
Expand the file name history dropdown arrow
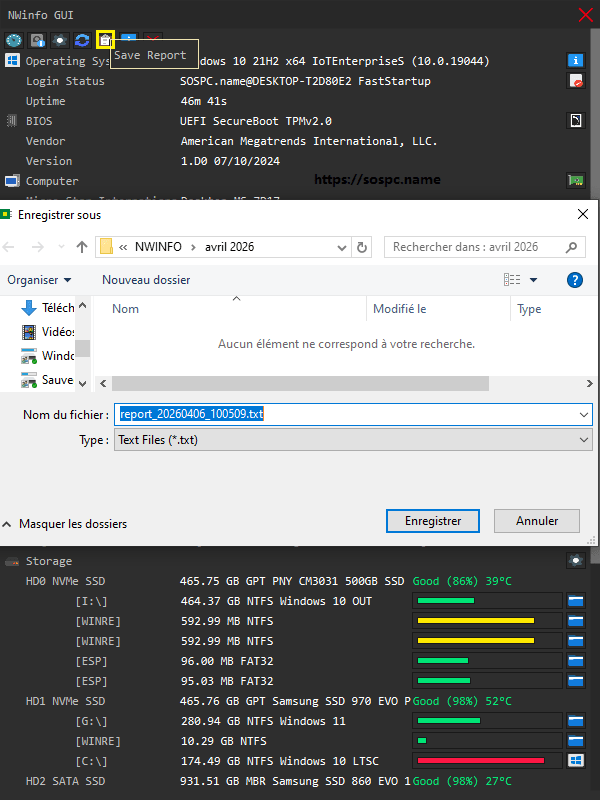coord(583,414)
